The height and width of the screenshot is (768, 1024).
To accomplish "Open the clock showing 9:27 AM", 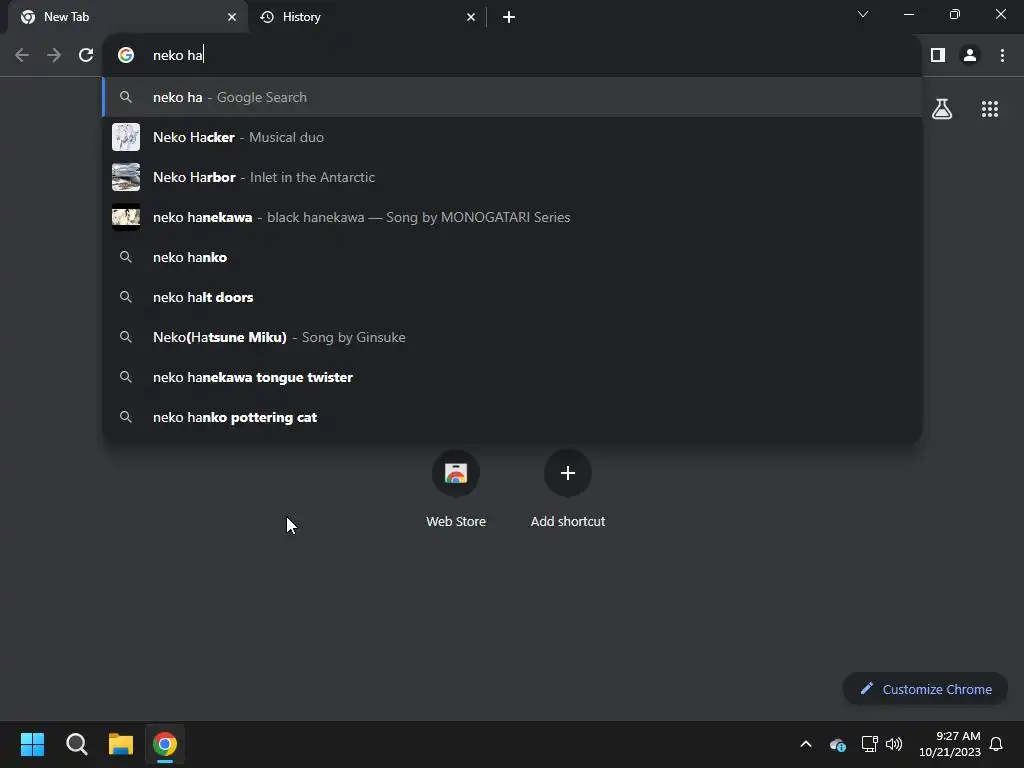I will pos(950,744).
